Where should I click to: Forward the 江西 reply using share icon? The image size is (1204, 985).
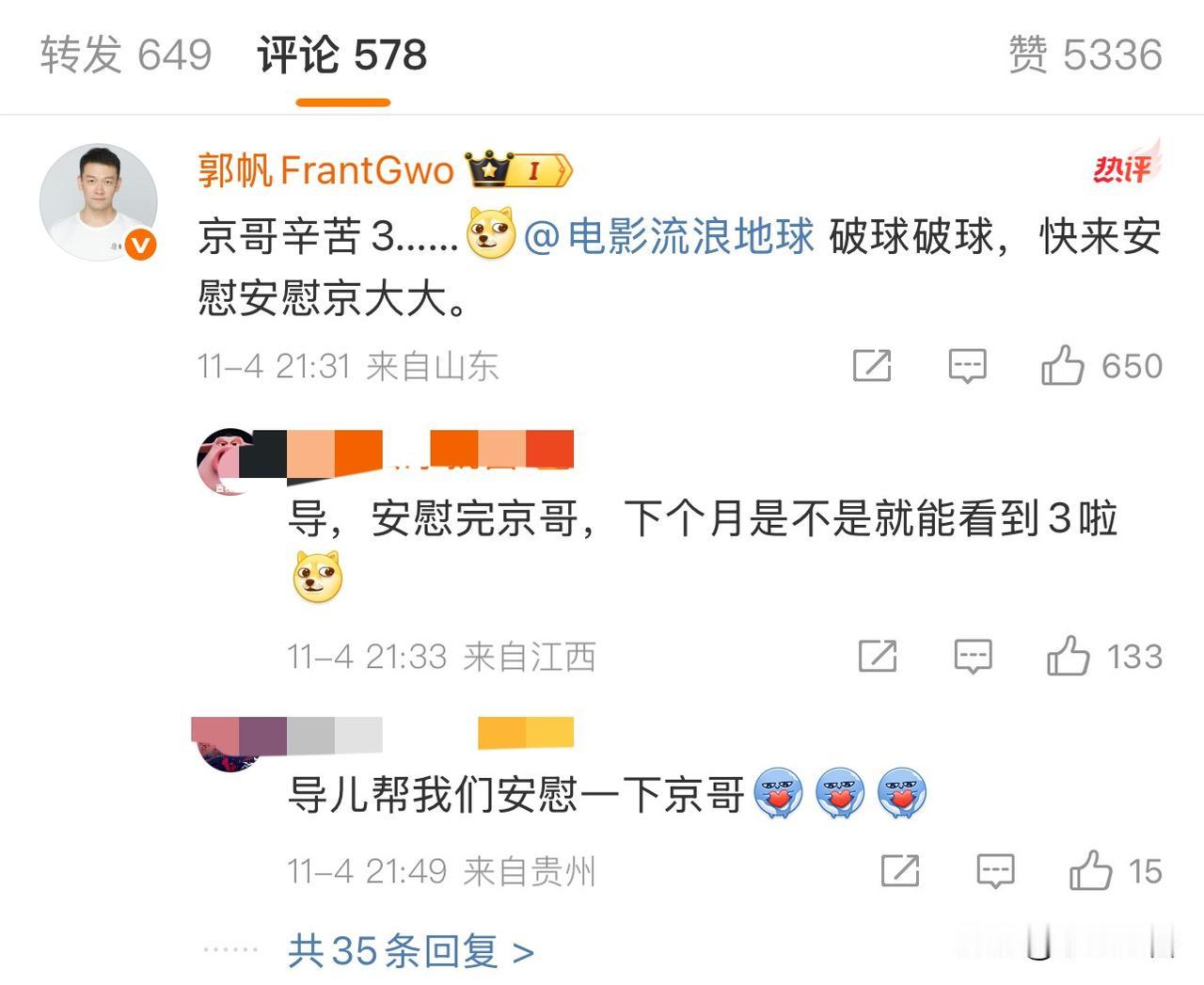pos(878,656)
